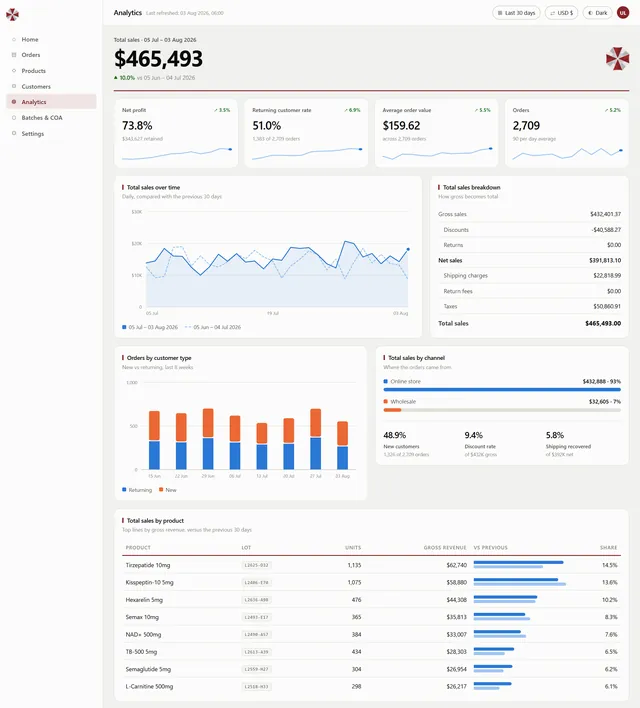640x708 pixels.
Task: Click the umbrella logo in the sidebar
Action: coord(13,14)
